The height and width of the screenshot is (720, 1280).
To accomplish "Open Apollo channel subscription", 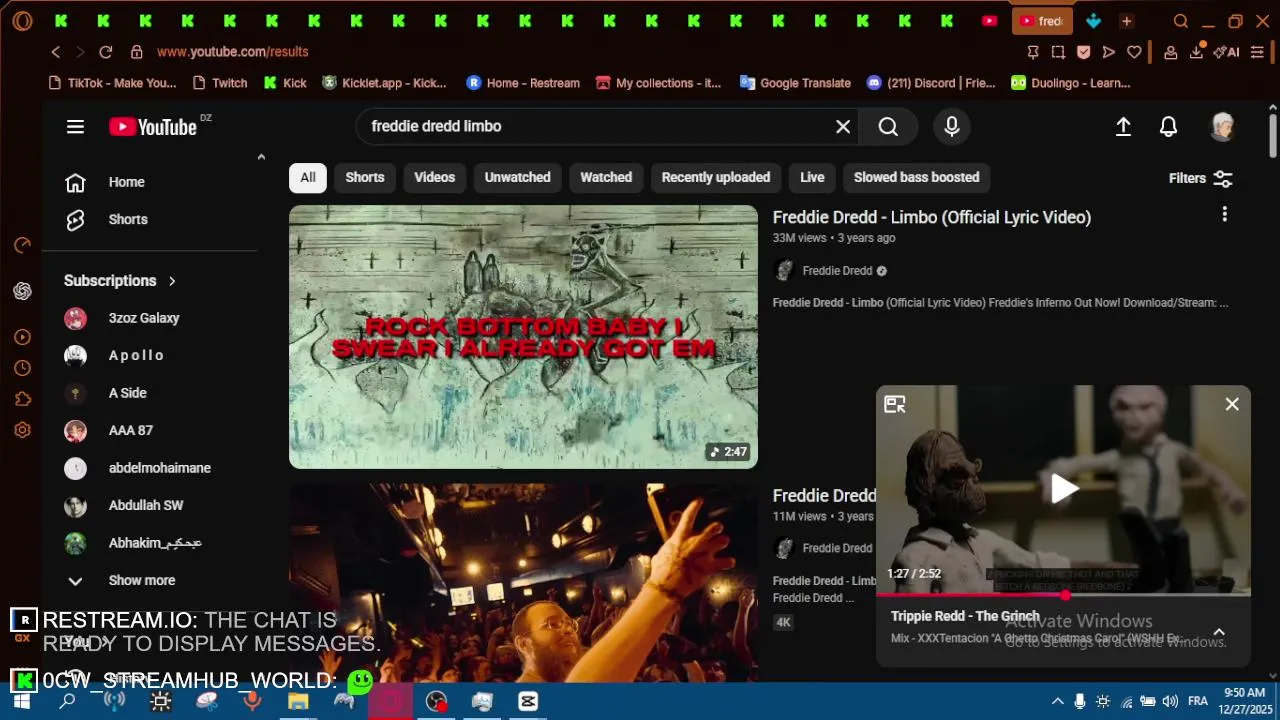I will pos(136,355).
